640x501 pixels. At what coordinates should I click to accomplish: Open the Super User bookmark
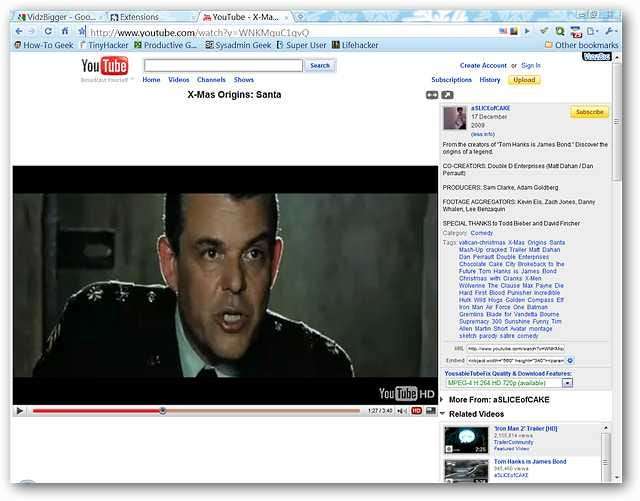(302, 45)
